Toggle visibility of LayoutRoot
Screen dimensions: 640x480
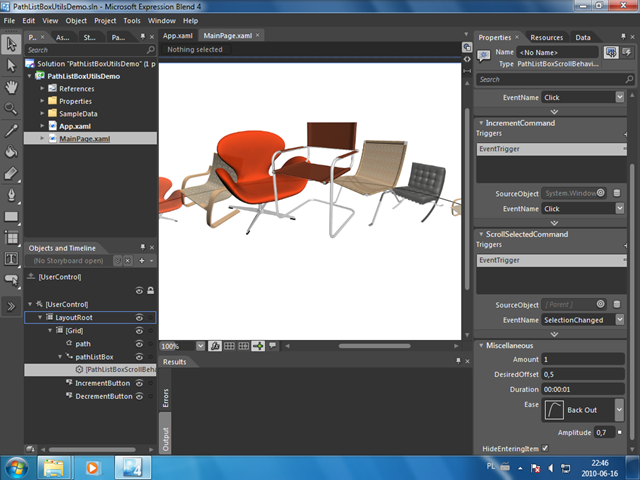tap(139, 318)
